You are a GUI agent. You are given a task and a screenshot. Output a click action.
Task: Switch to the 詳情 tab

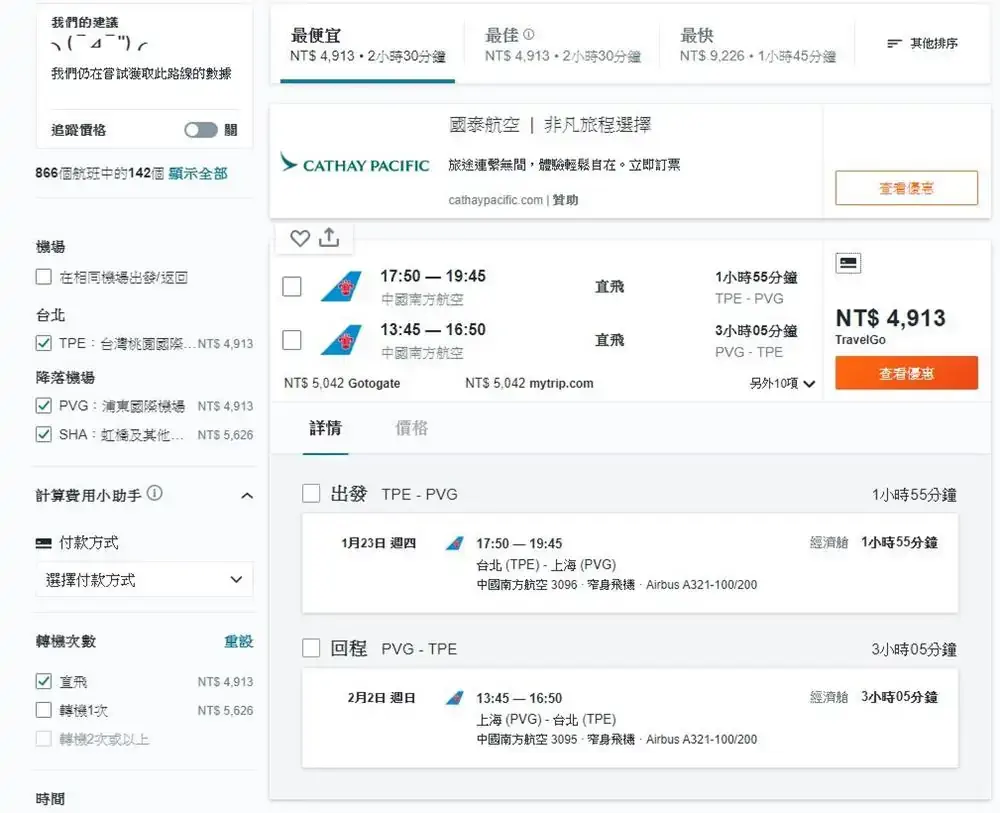[x=325, y=428]
